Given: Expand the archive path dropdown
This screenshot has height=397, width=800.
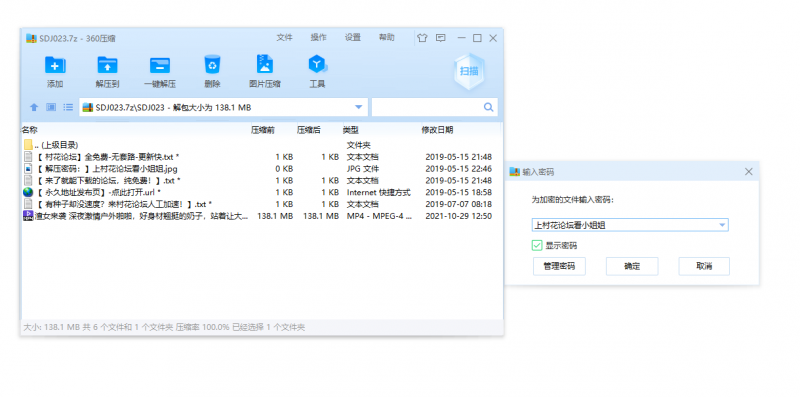Looking at the screenshot, I should coord(358,107).
